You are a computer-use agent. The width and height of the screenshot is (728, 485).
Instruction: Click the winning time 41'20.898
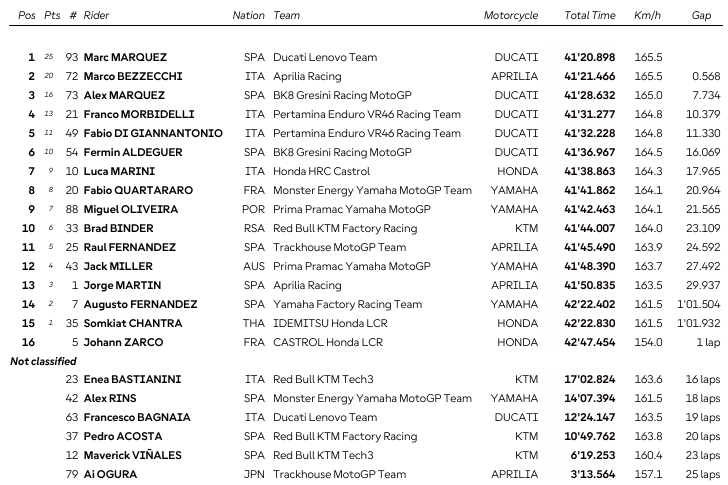(590, 57)
